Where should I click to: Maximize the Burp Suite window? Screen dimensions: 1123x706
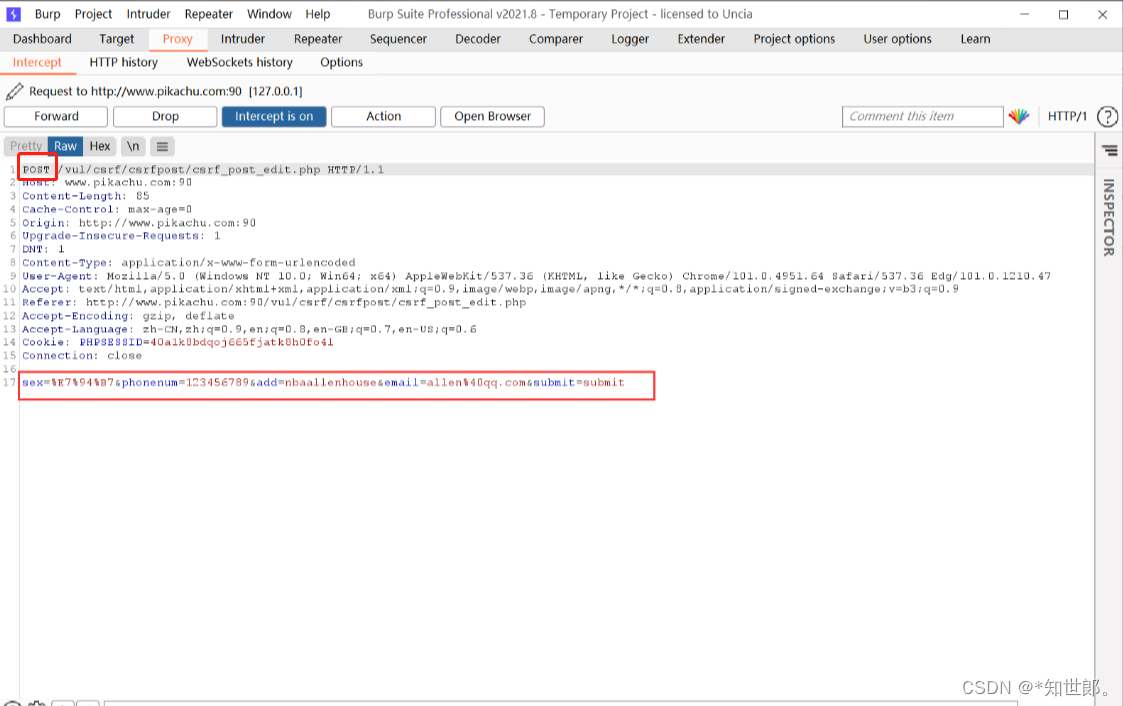coord(1064,14)
